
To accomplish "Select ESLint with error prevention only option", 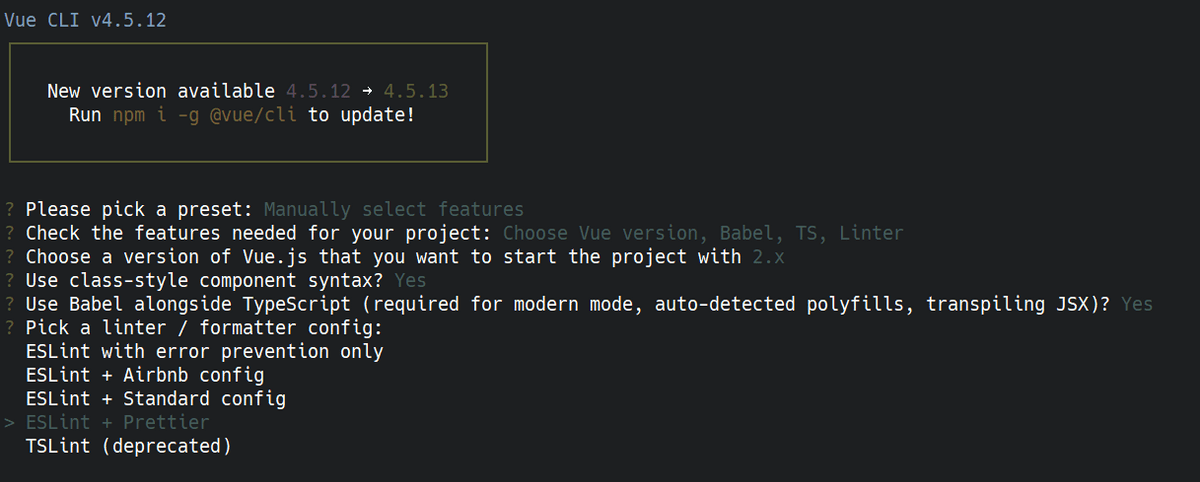I will [x=204, y=351].
